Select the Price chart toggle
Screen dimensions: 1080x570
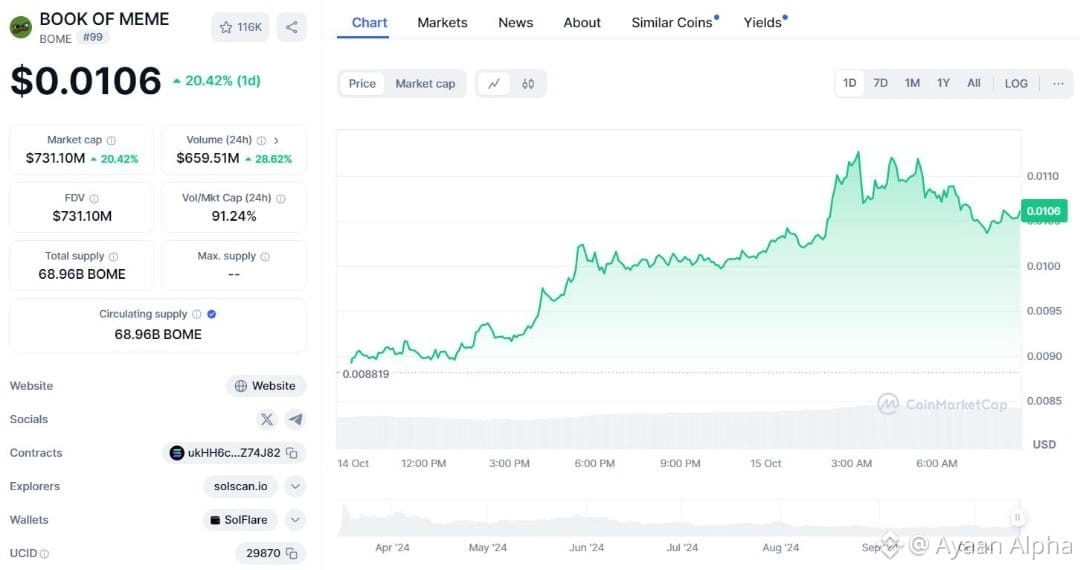(362, 84)
